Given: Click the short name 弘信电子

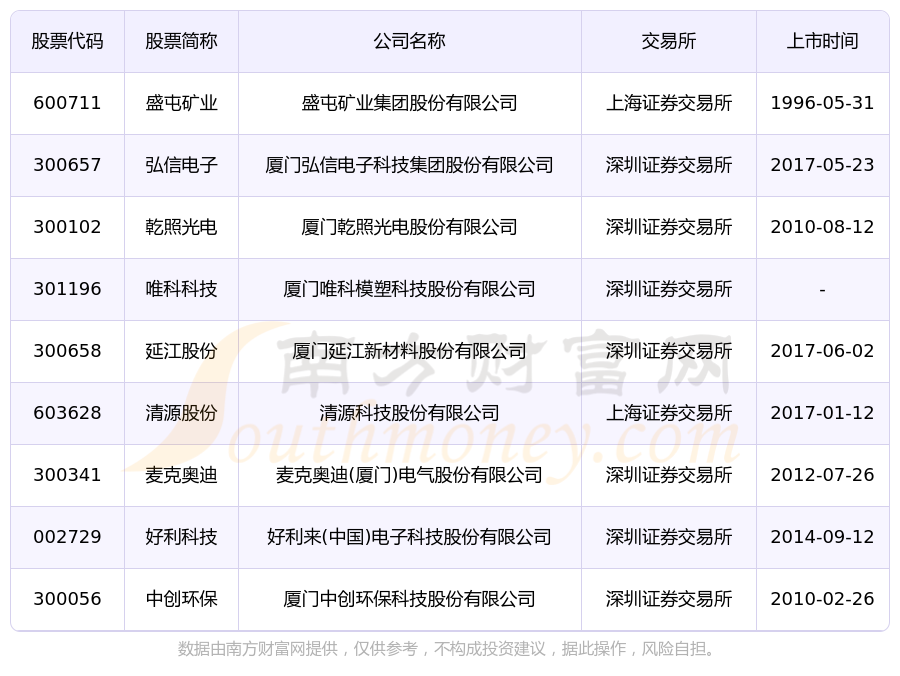Looking at the screenshot, I should (x=181, y=165).
